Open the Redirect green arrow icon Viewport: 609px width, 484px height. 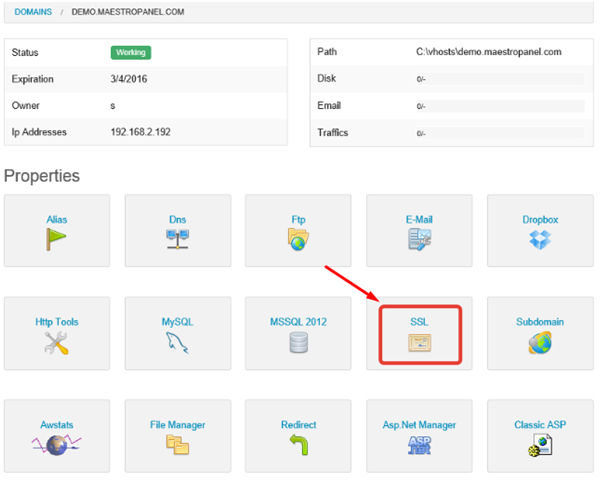299,445
